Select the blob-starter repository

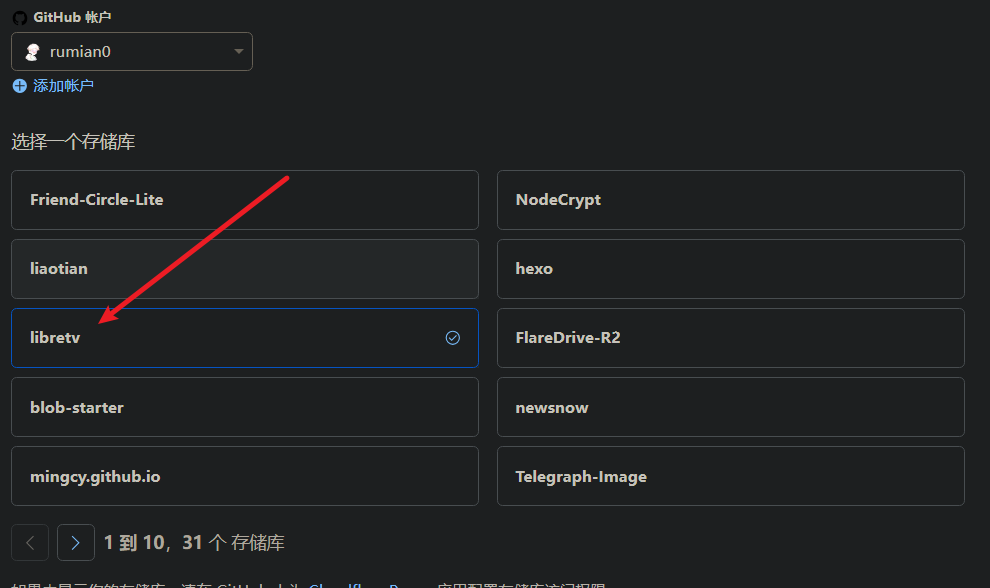point(244,407)
